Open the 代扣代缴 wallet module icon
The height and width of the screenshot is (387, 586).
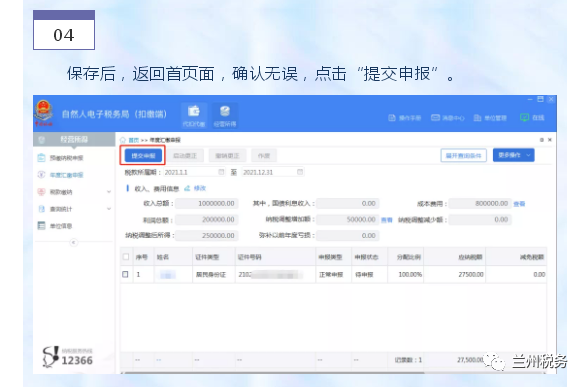coord(194,115)
